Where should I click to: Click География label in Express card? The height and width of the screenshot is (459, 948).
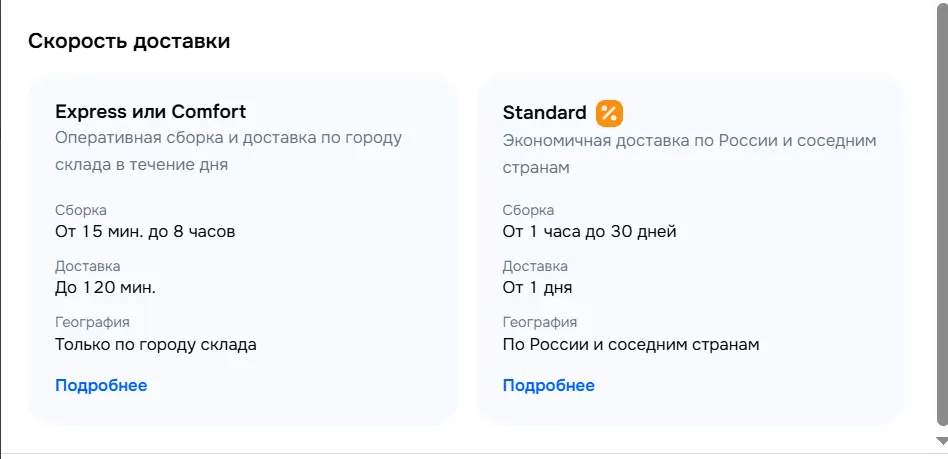click(x=92, y=322)
